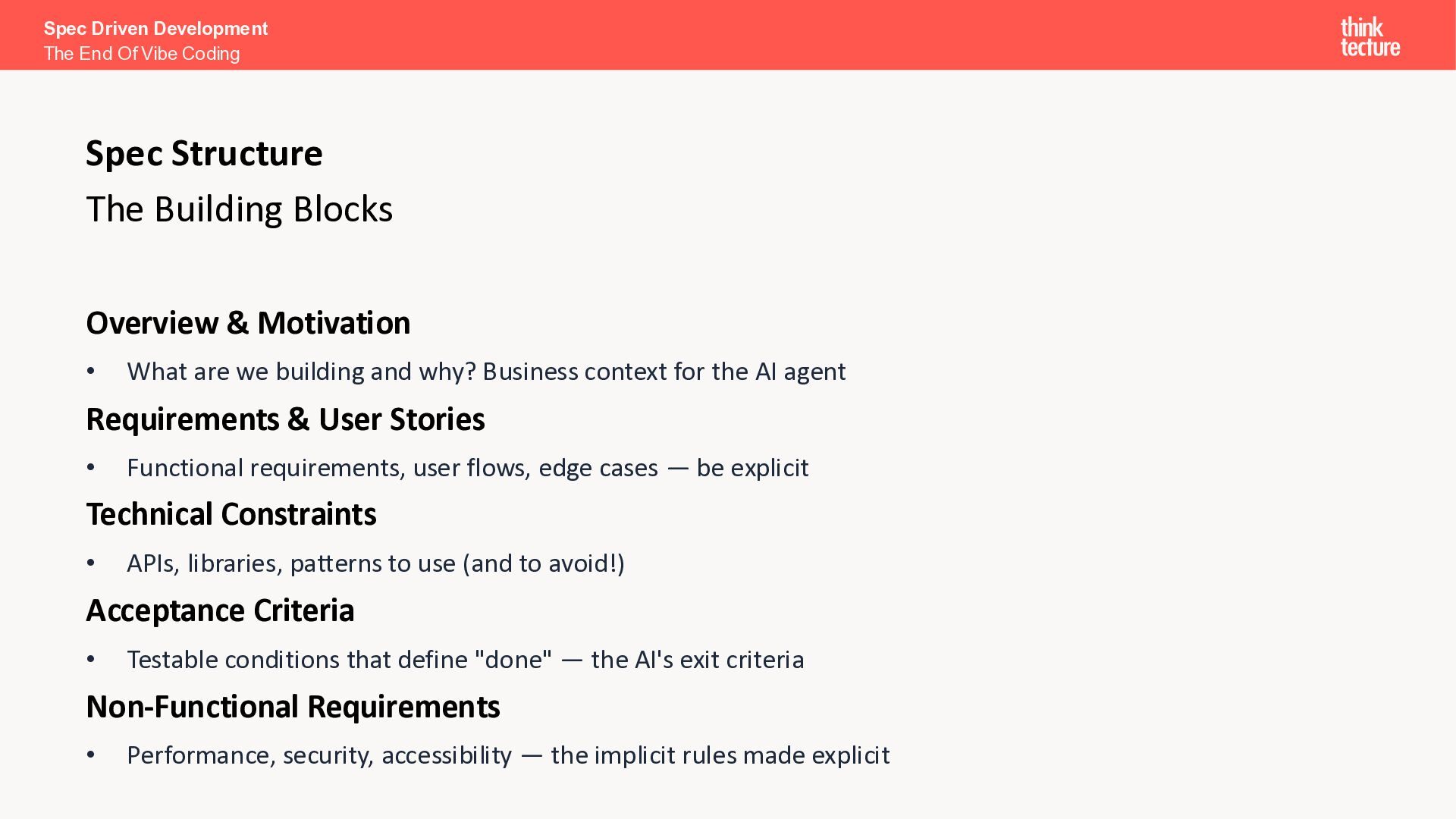Click bullet point before Technical Constraints description
Viewport: 1456px width, 819px height.
click(91, 563)
